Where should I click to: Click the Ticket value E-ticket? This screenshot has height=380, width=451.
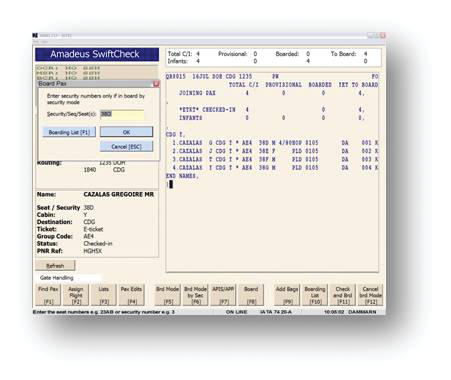[93, 229]
